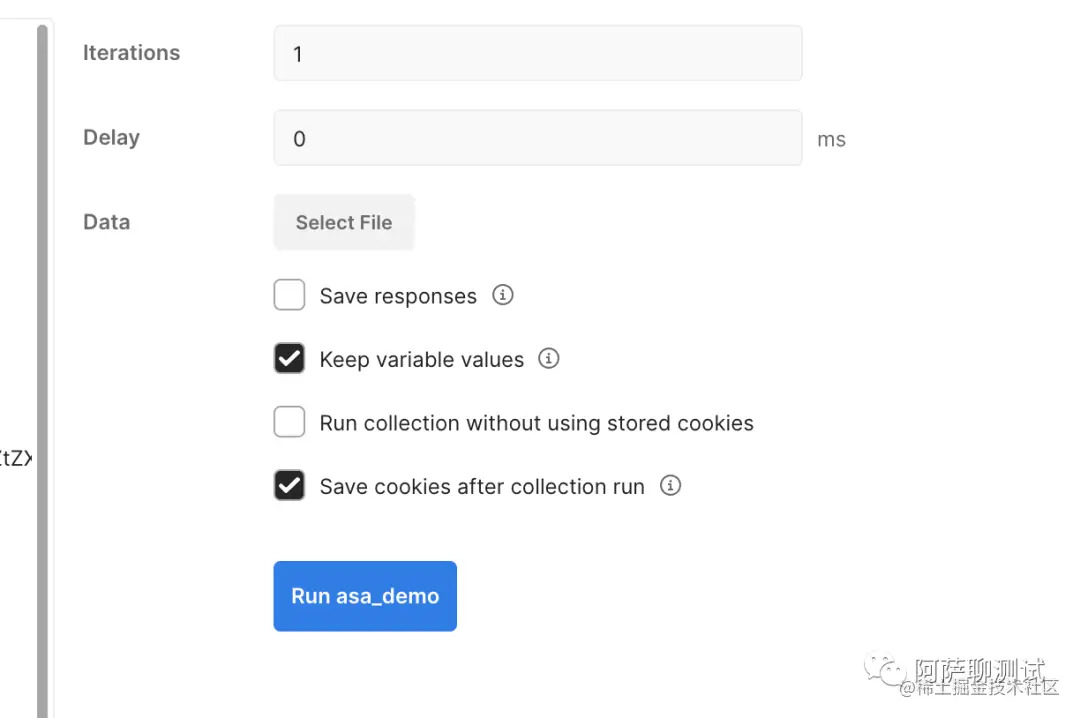Click the Data row label
Viewport: 1080px width, 718px height.
(106, 222)
